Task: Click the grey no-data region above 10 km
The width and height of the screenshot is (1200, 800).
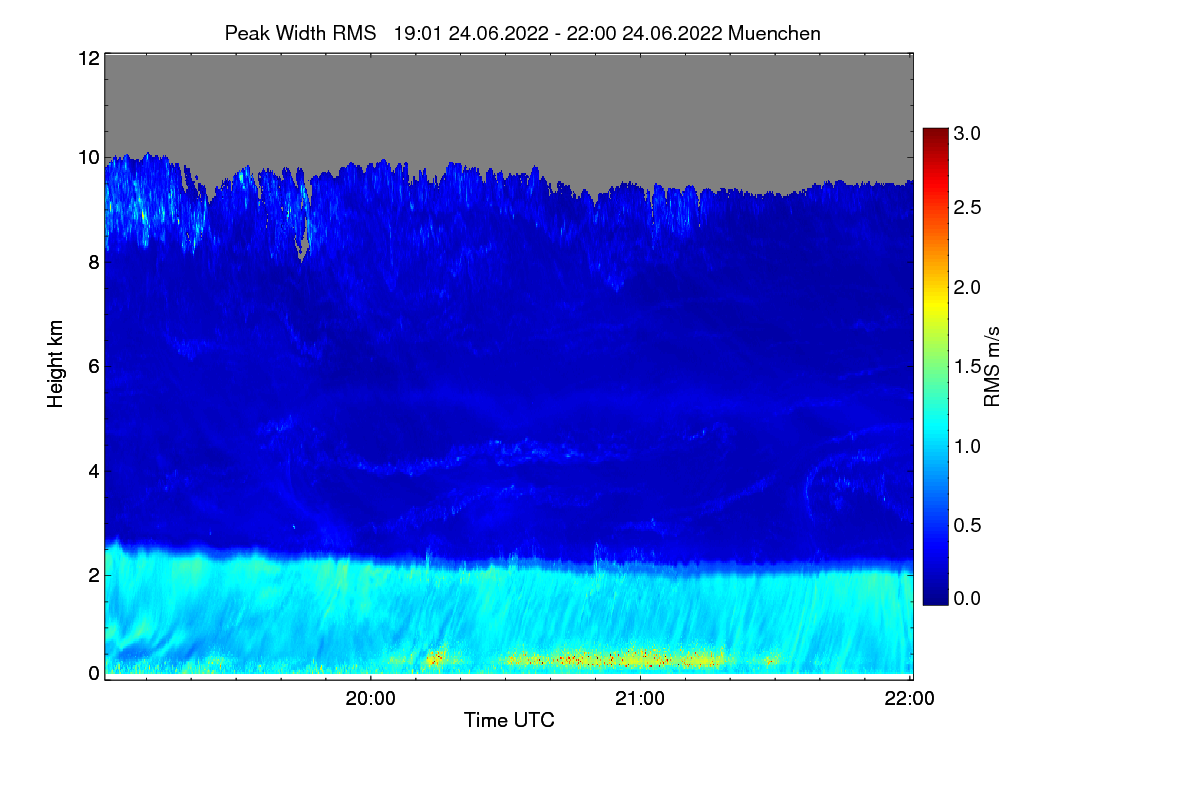Action: 508,103
